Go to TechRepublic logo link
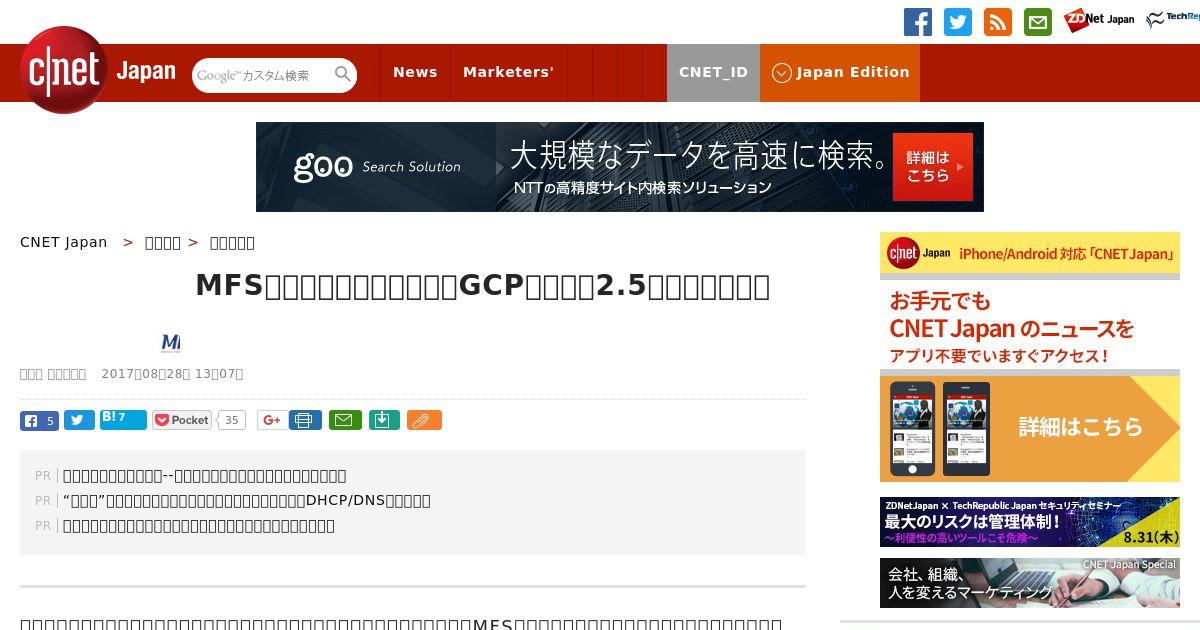1200x630 pixels. pyautogui.click(x=1173, y=20)
